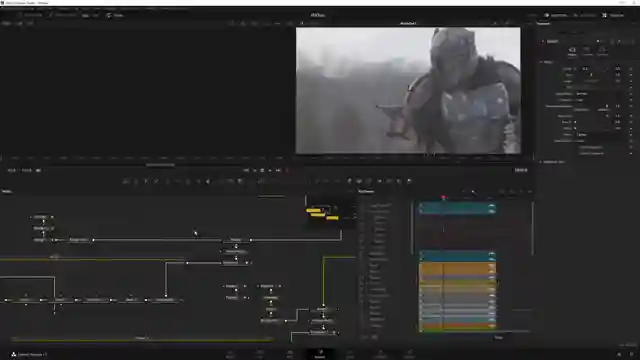Screen dimensions: 640x360
Task: Open the project manager home icon
Action: click(x=619, y=355)
